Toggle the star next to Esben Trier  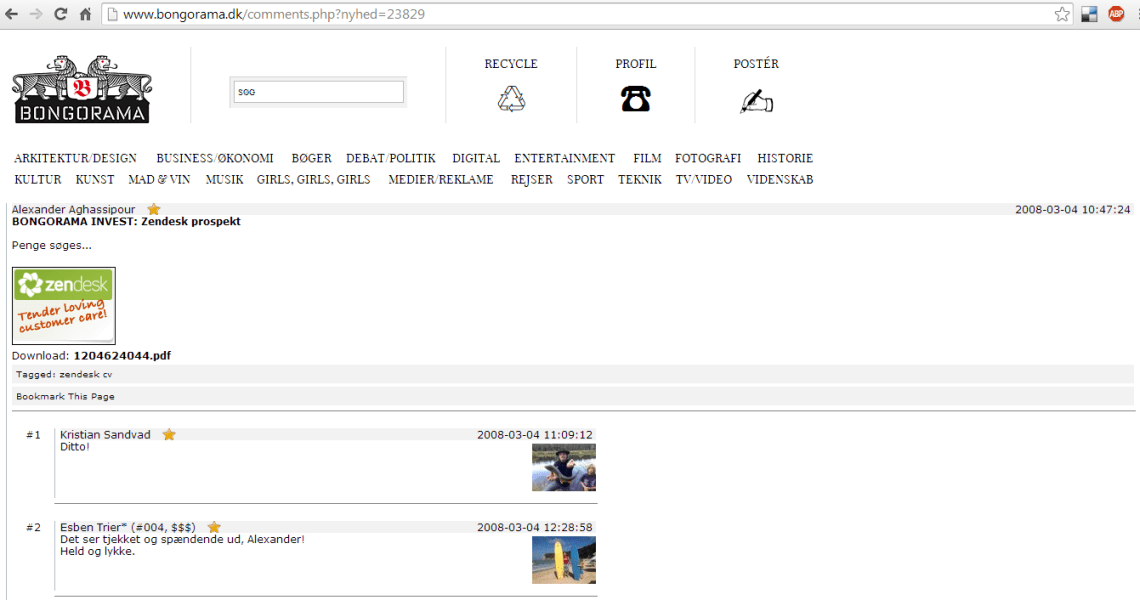pos(213,526)
